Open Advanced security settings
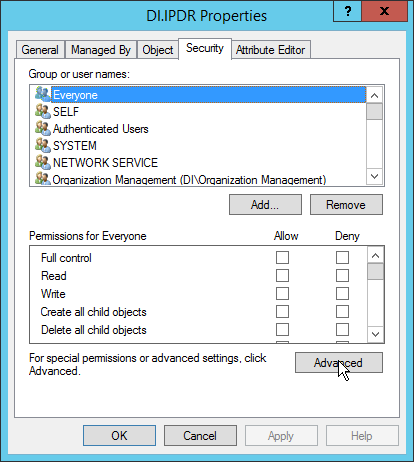 pos(339,363)
